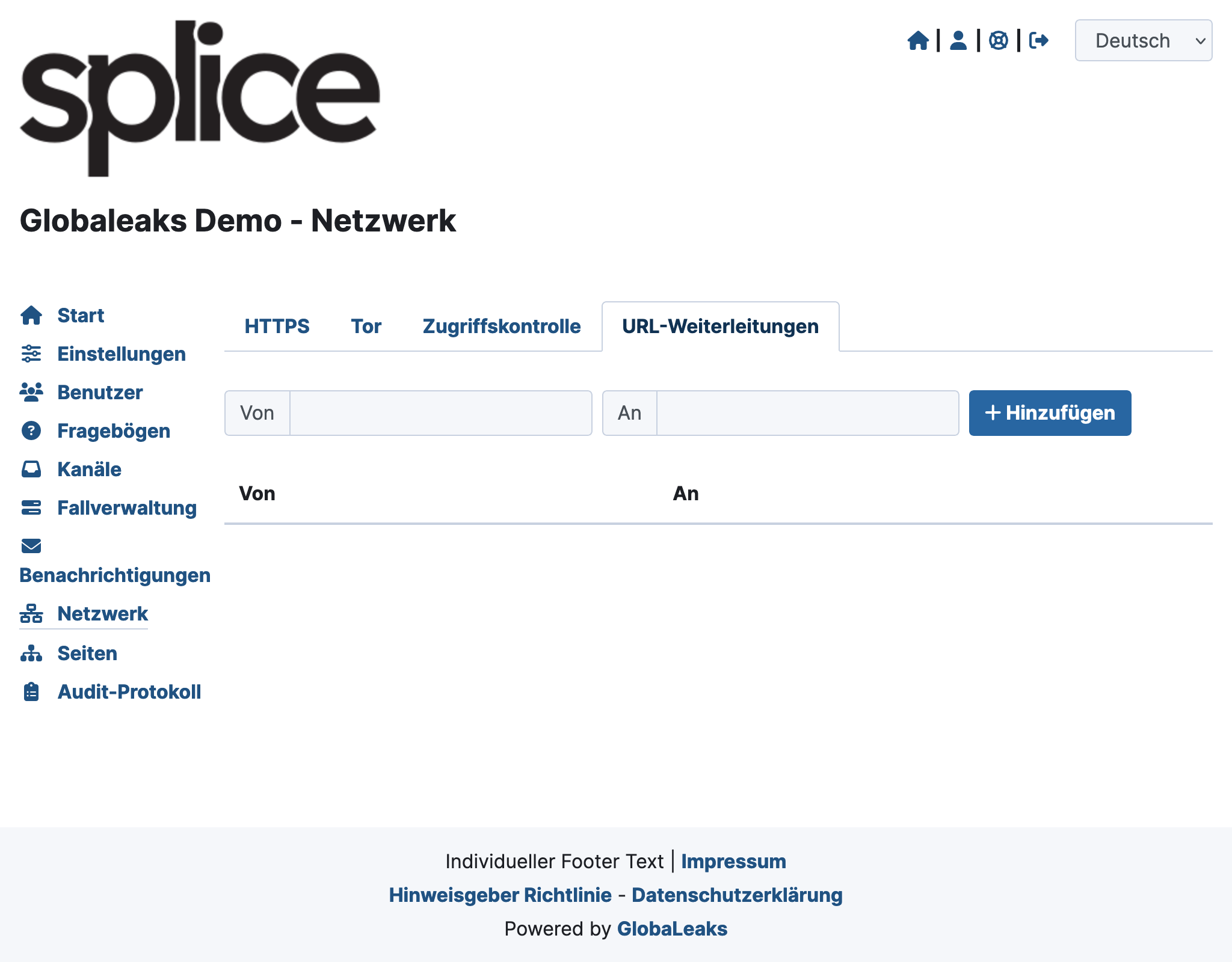Click the home icon in top header
Screen dimensions: 1232x962
[918, 40]
